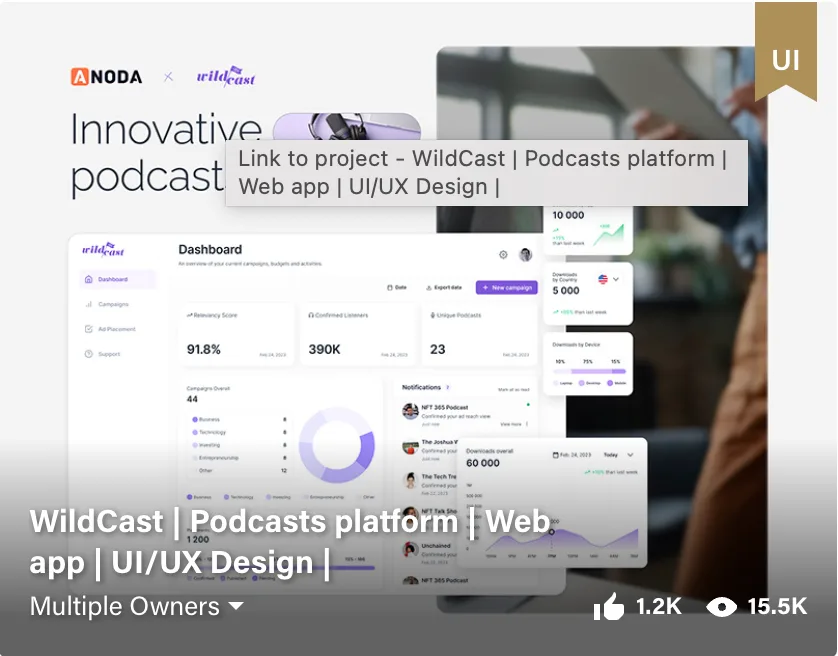Click the Downloads by Device progress bar
Image resolution: width=838 pixels, height=656 pixels.
(x=589, y=371)
